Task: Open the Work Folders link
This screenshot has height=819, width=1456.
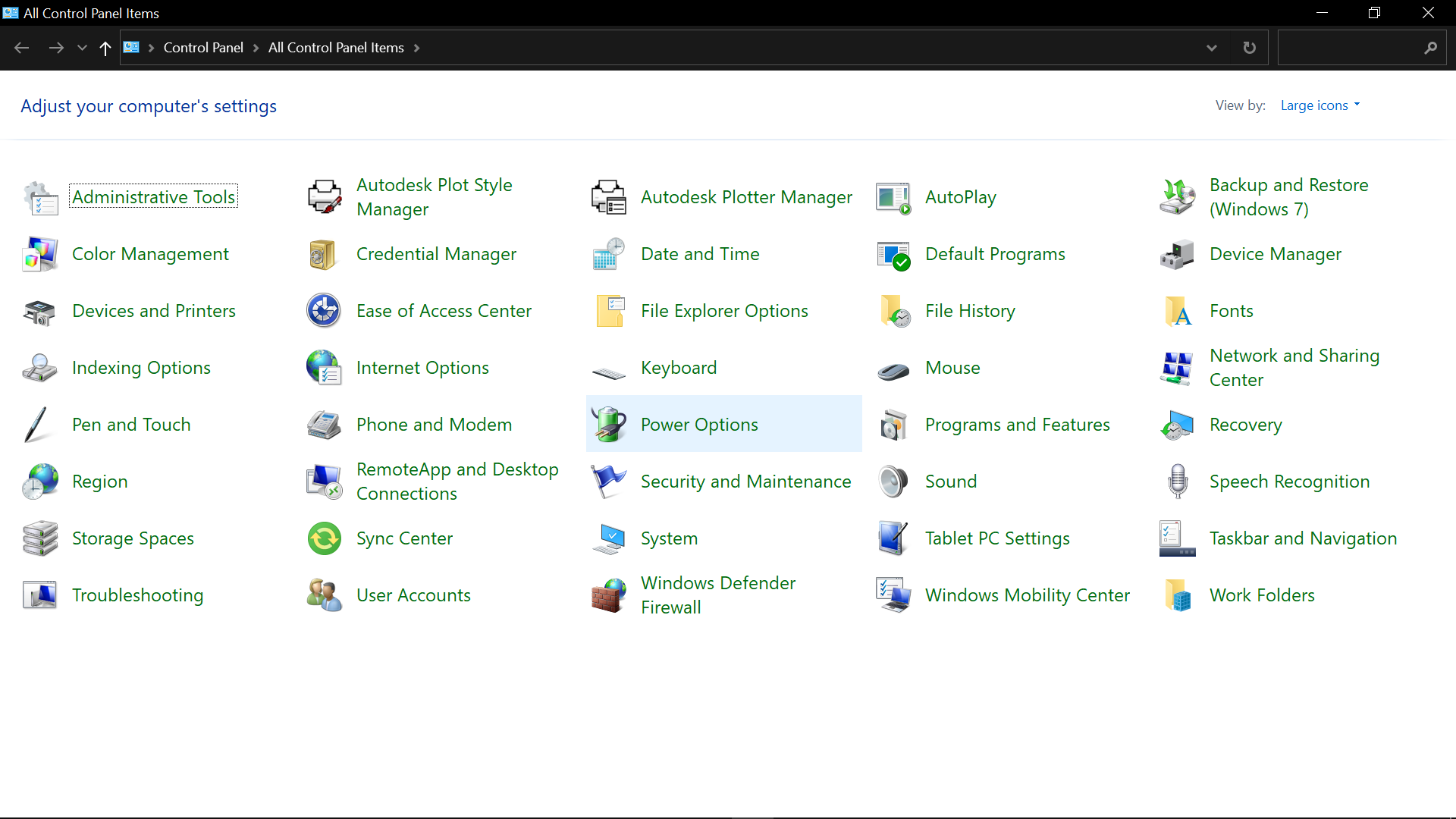Action: pyautogui.click(x=1262, y=595)
